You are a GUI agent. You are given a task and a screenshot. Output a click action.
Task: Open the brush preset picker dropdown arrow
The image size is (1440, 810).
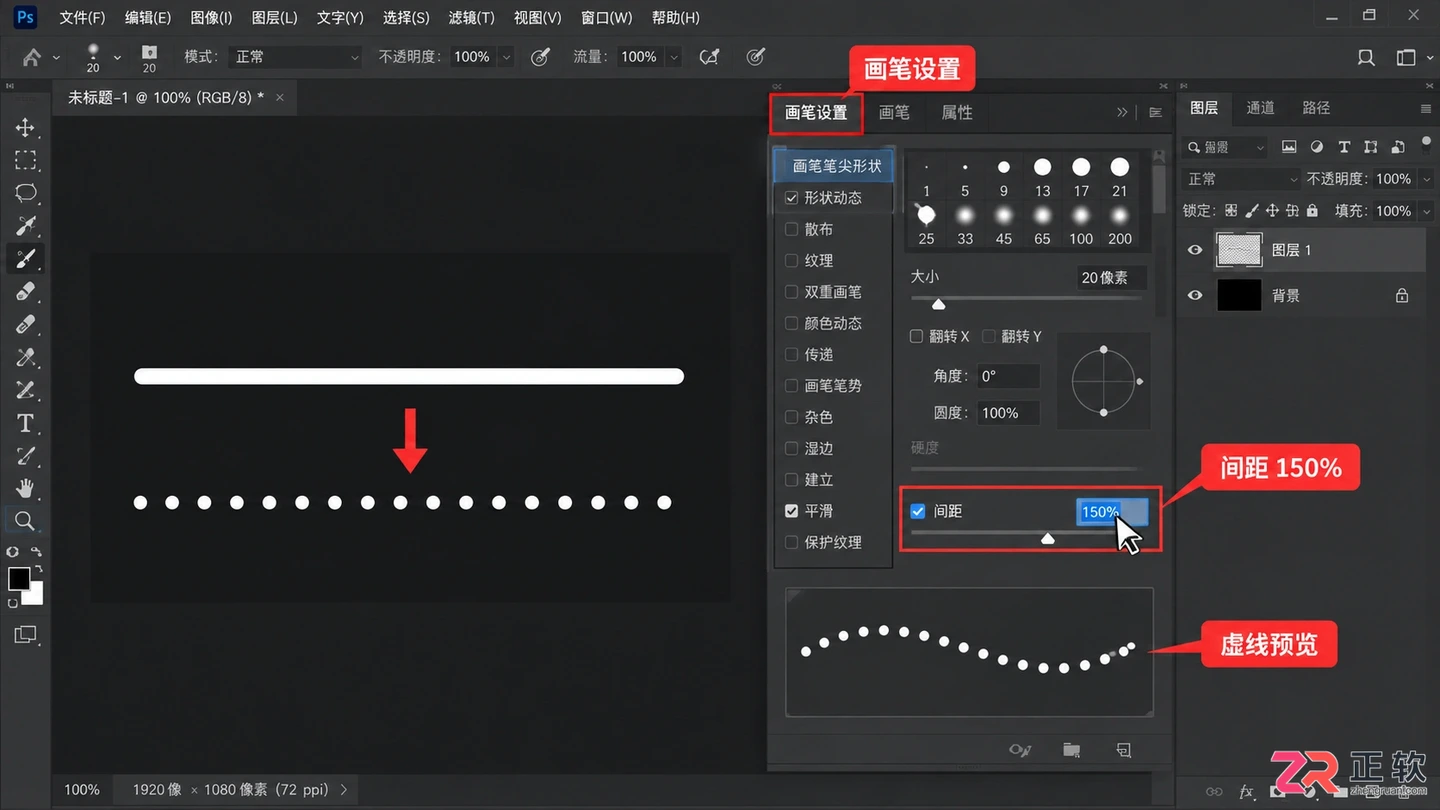pyautogui.click(x=117, y=57)
